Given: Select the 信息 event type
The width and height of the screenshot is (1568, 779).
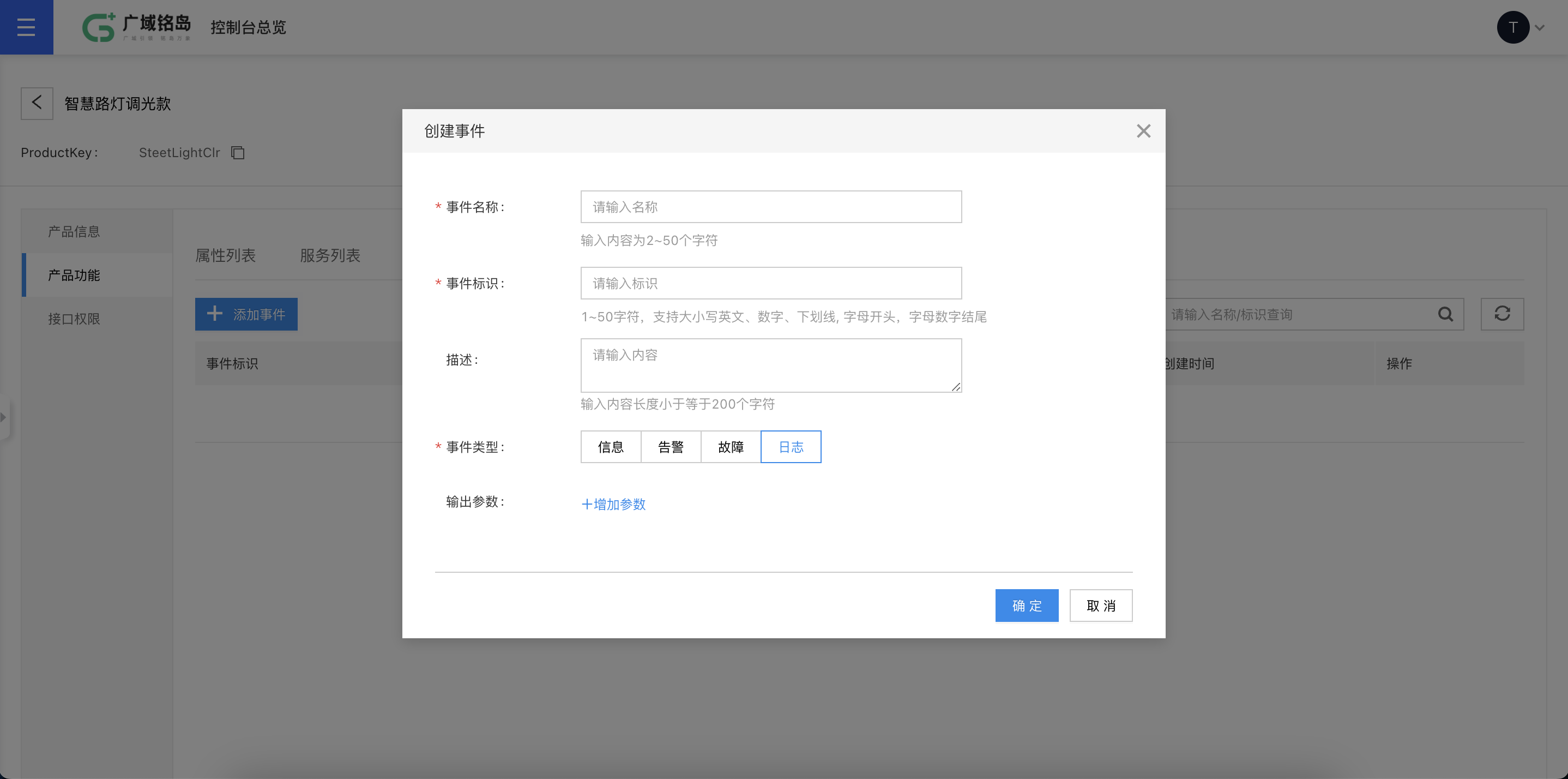Looking at the screenshot, I should pos(611,446).
